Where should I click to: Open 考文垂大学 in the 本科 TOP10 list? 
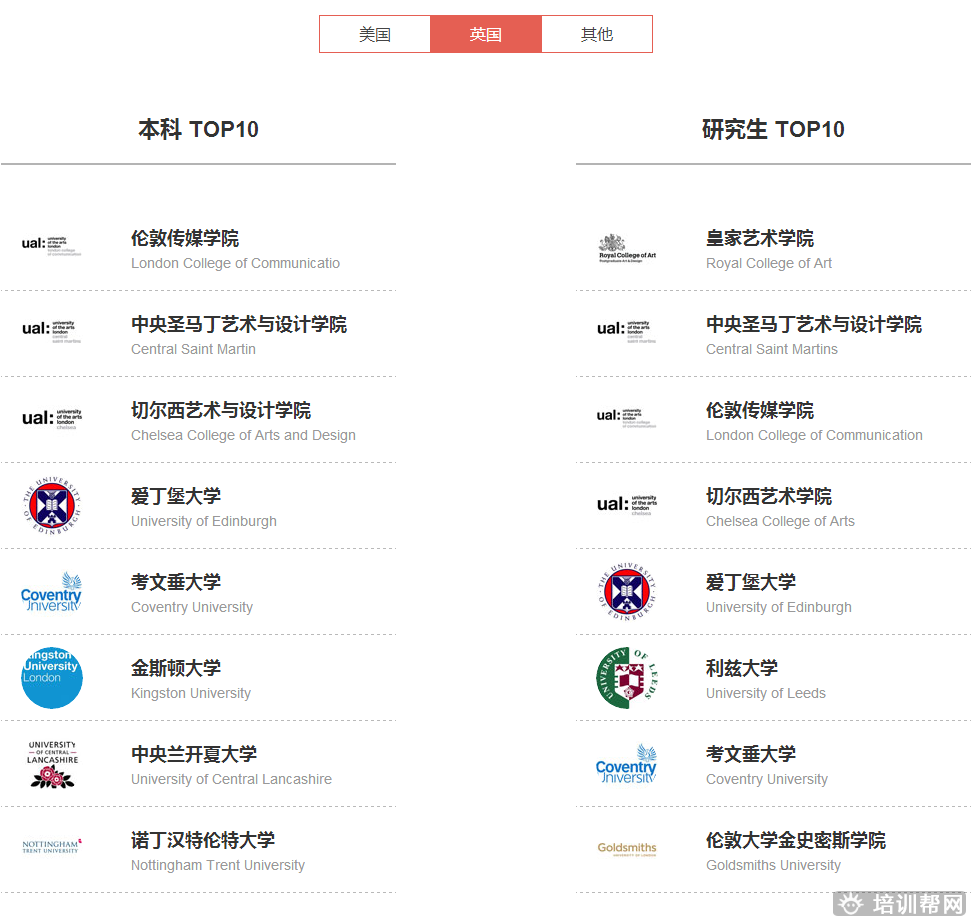(x=176, y=582)
